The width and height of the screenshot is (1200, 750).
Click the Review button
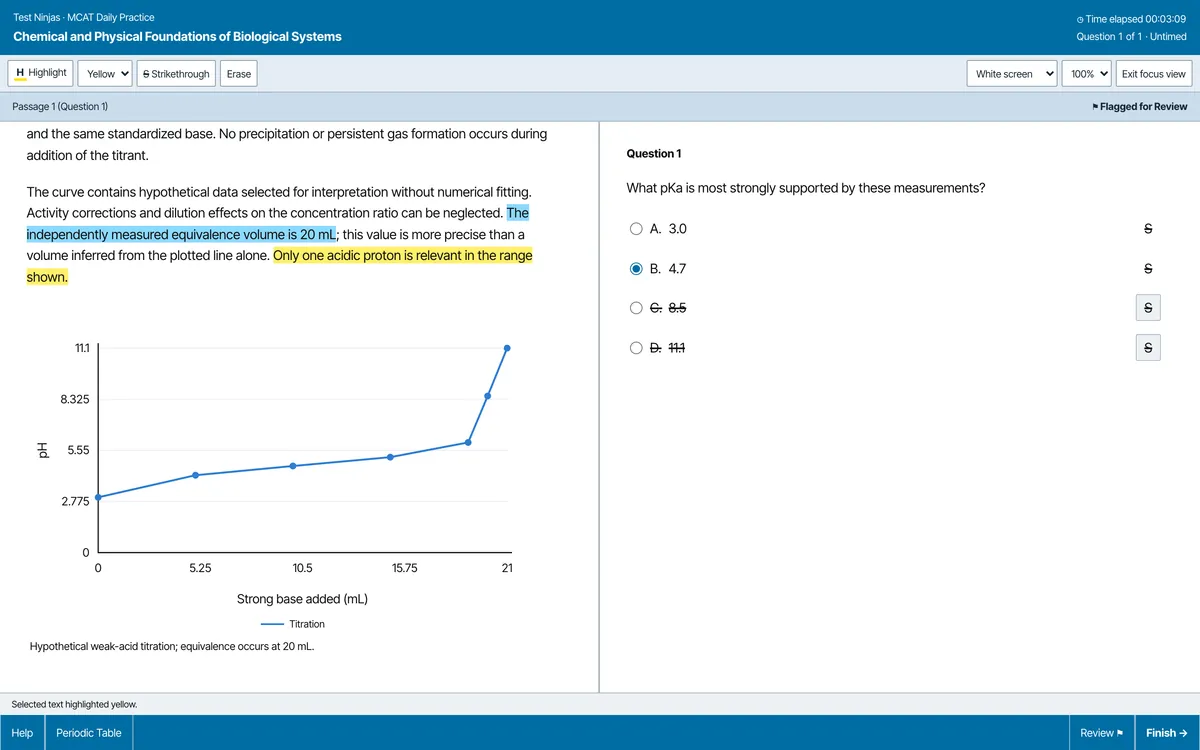1102,733
